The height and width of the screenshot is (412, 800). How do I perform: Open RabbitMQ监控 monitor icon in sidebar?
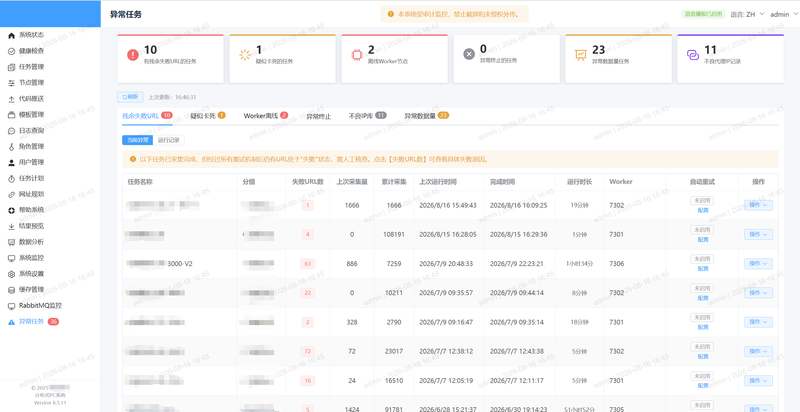(x=11, y=306)
